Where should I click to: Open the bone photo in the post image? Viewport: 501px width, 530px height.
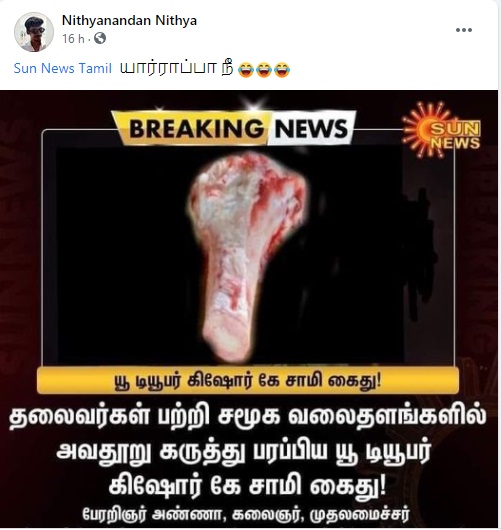point(248,257)
